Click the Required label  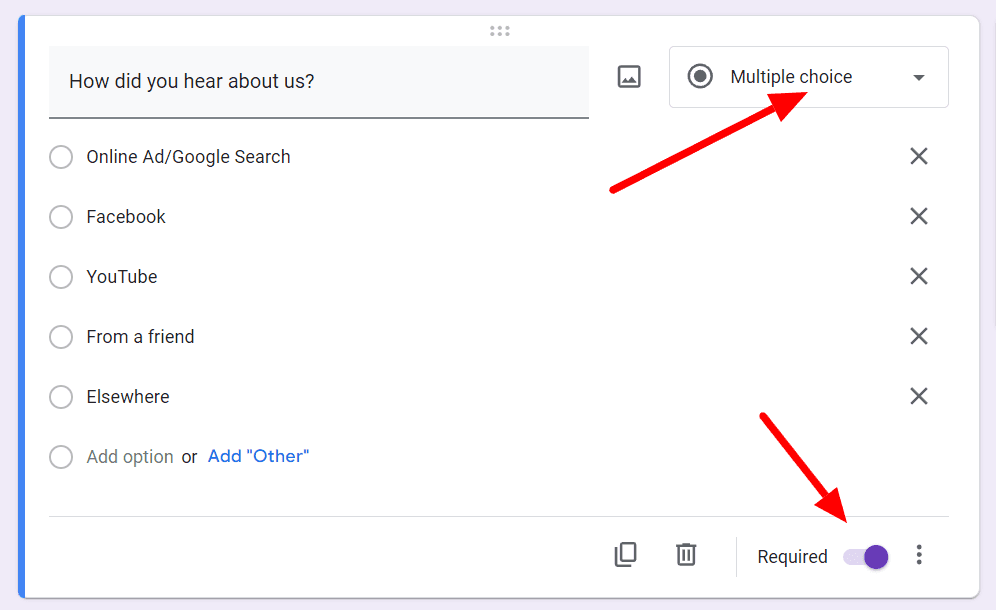[792, 557]
